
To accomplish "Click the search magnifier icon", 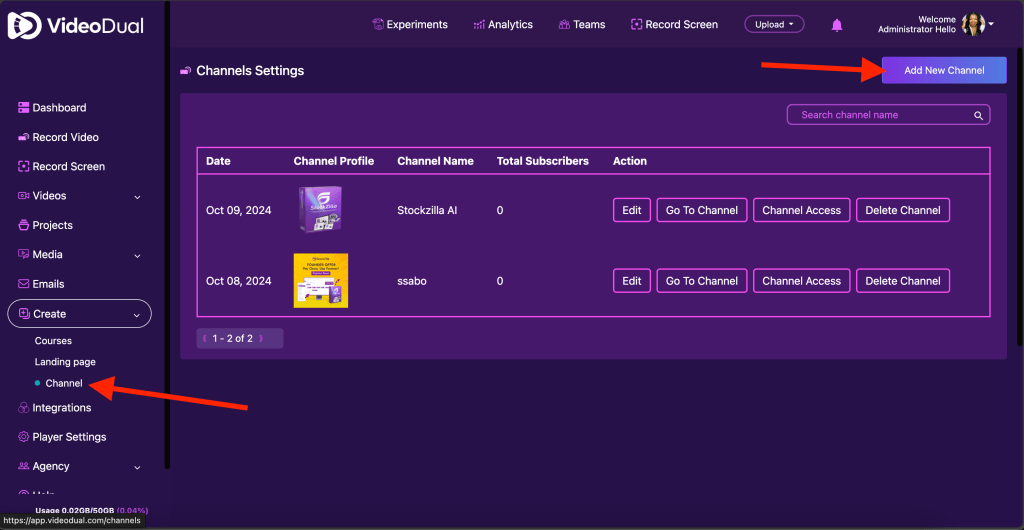I will (x=979, y=115).
